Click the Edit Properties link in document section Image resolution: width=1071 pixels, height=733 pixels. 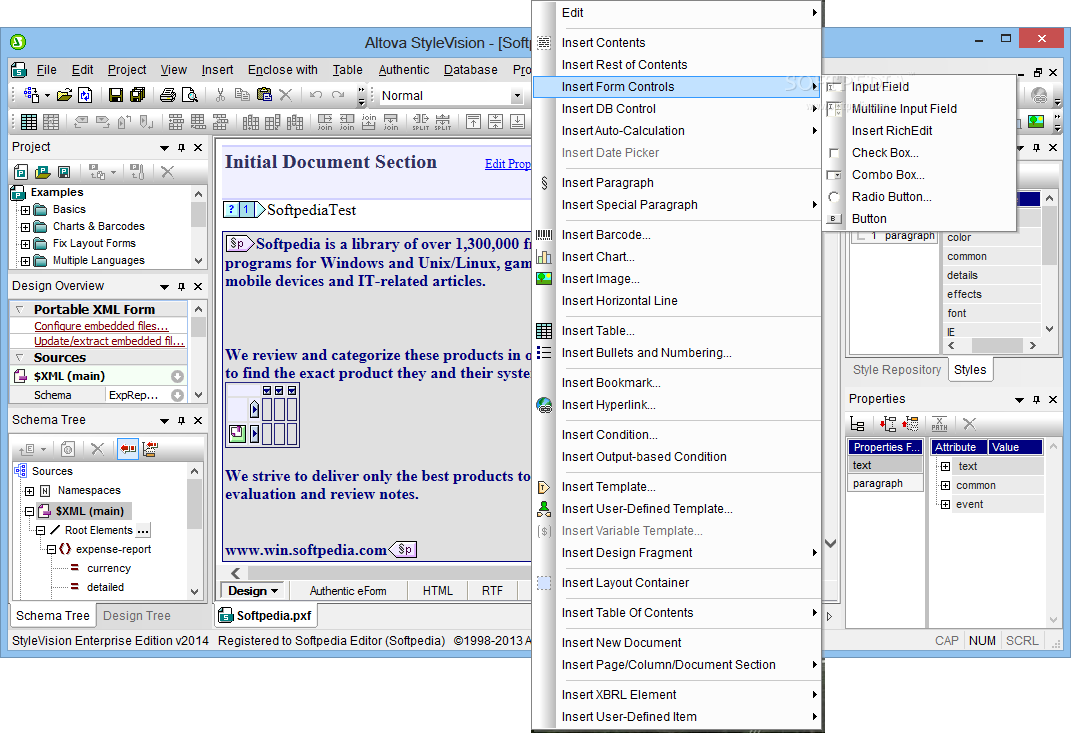(507, 164)
